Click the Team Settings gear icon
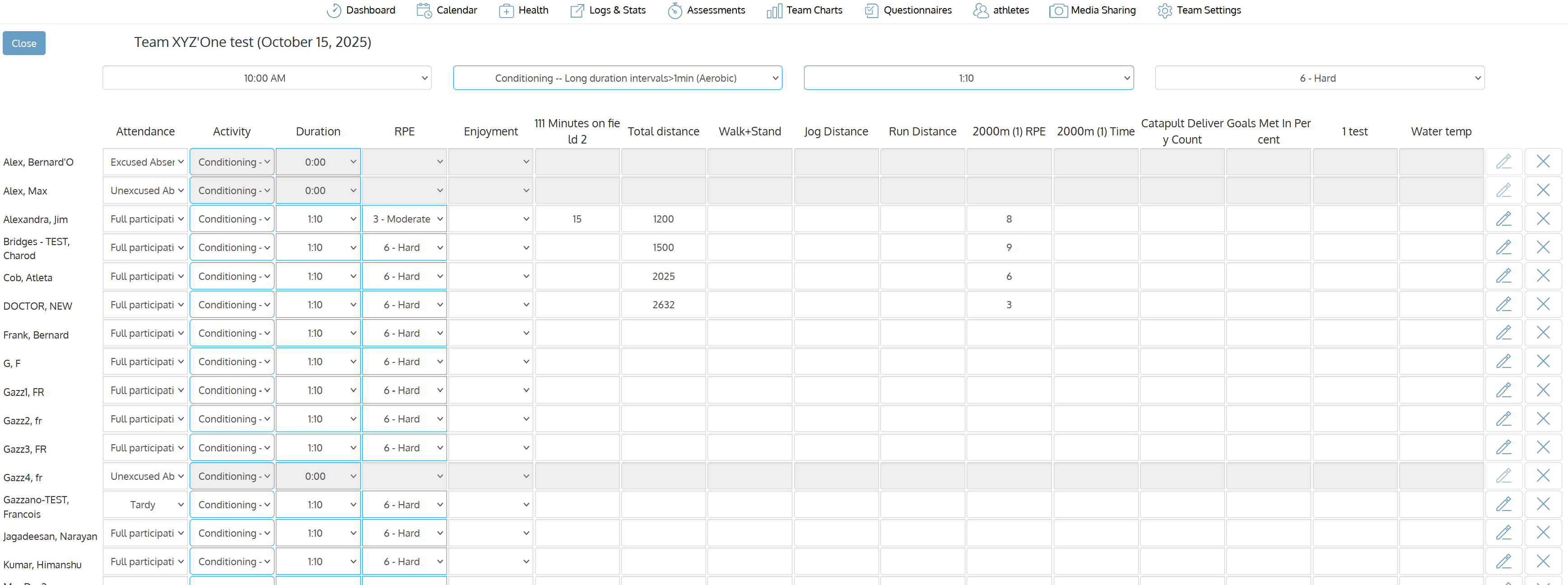Image resolution: width=1568 pixels, height=585 pixels. tap(1164, 10)
